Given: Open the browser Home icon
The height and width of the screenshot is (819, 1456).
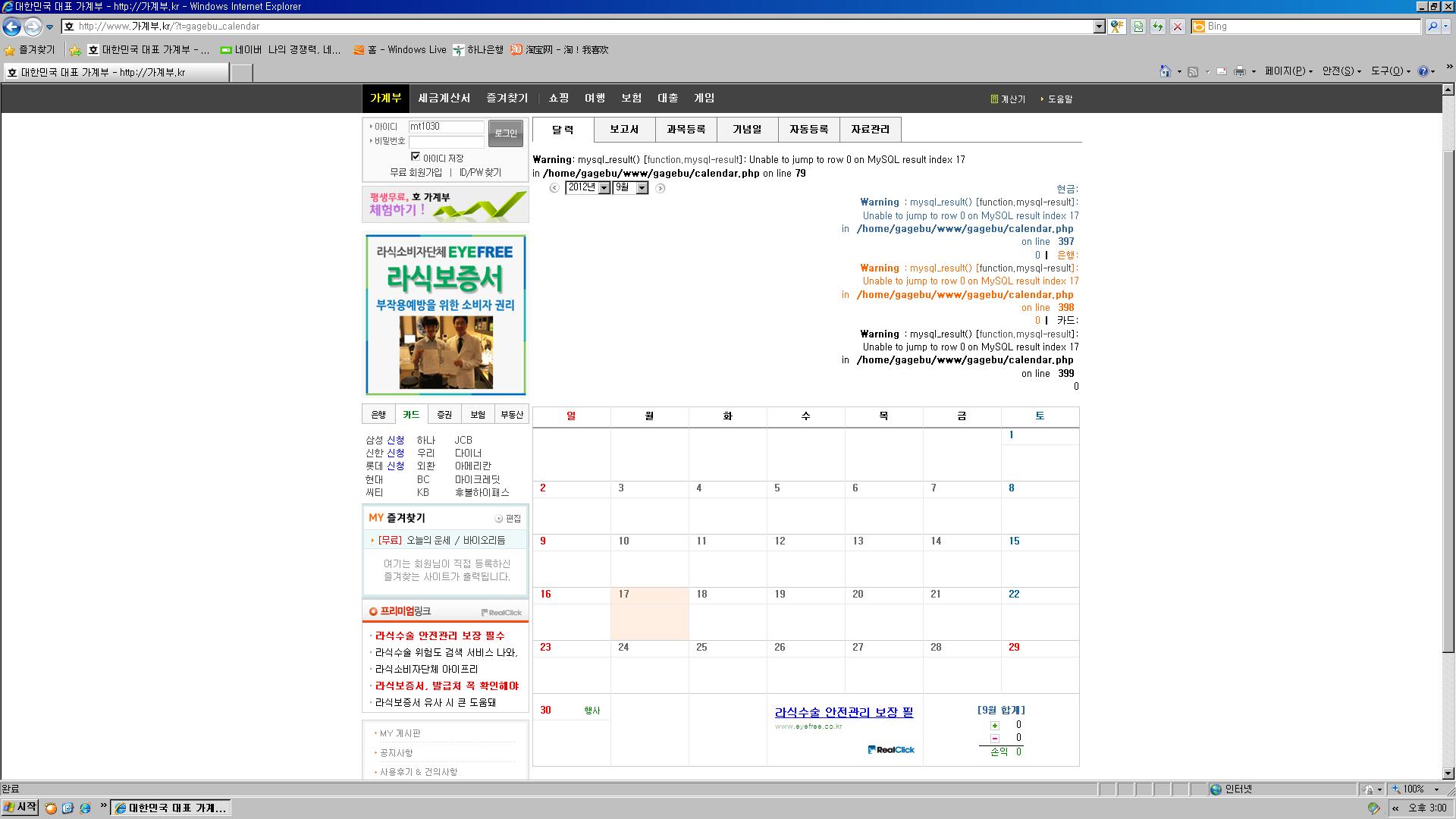Looking at the screenshot, I should [x=1166, y=71].
